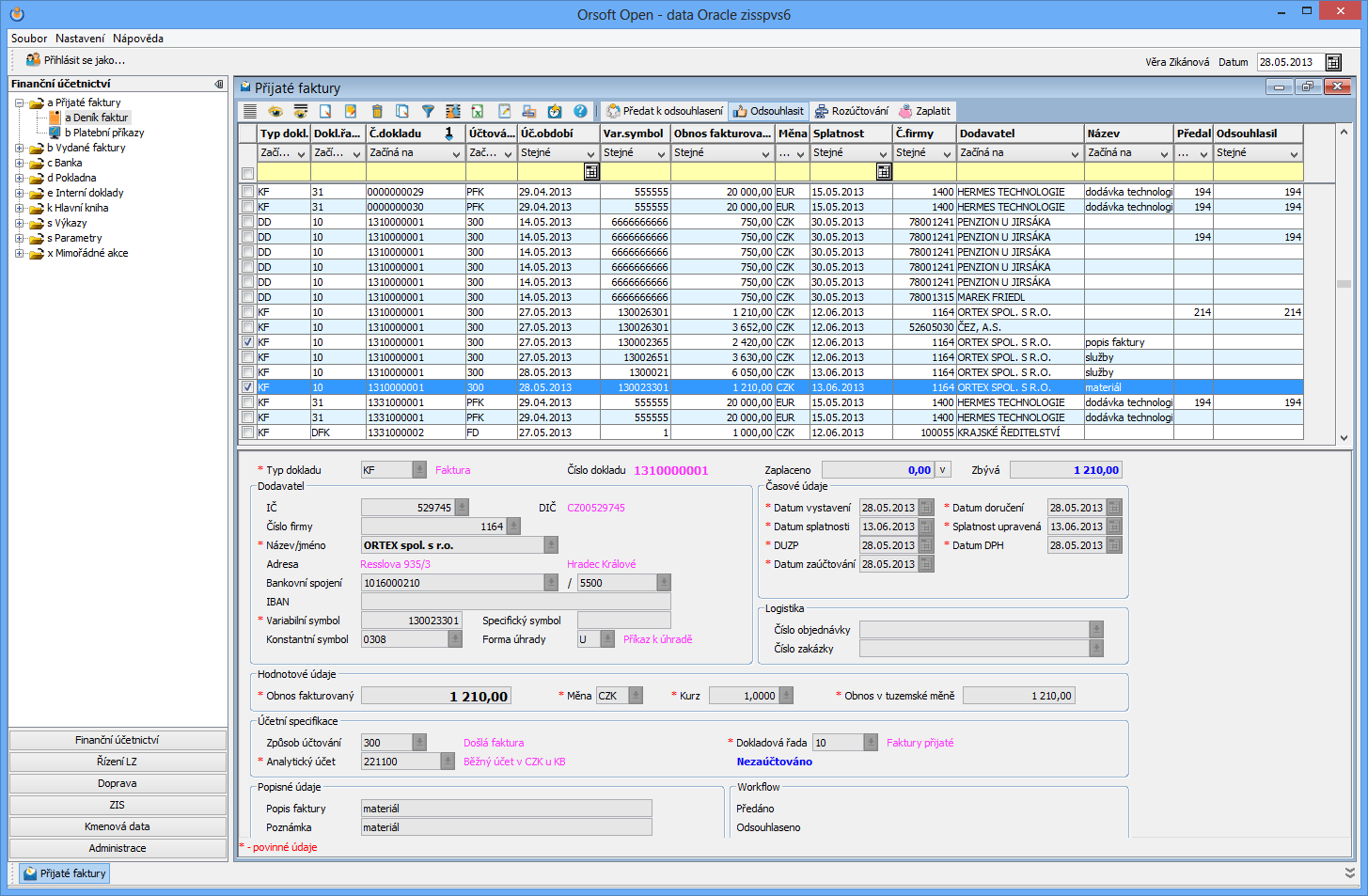Open calendar beside Datum vystavení field
The height and width of the screenshot is (896, 1368).
pos(926,508)
